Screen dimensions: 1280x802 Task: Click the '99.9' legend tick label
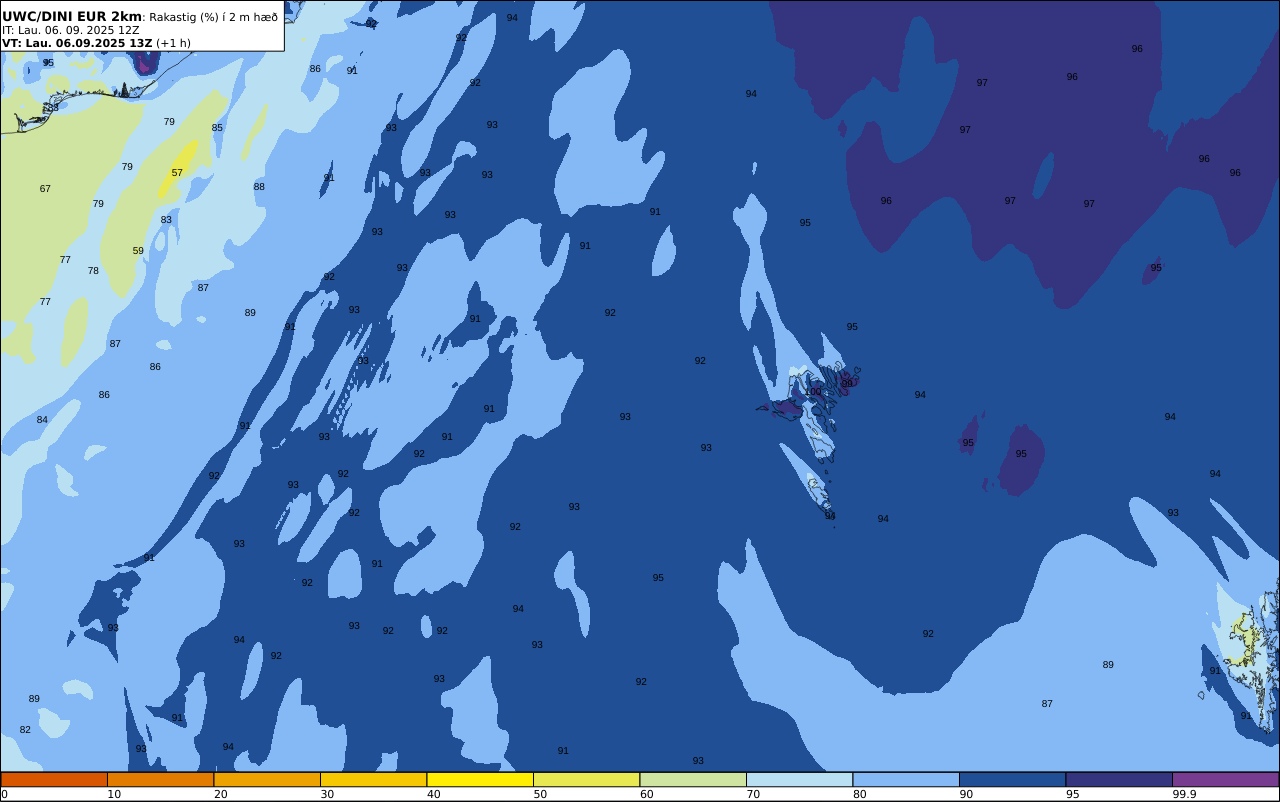tap(1185, 794)
